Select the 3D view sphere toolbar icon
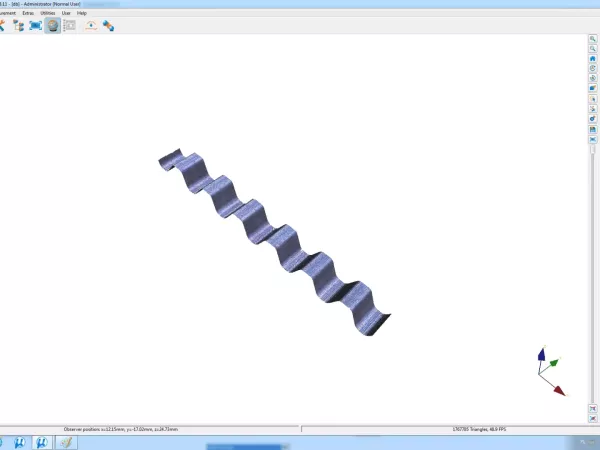Image resolution: width=600 pixels, height=450 pixels. (x=52, y=25)
